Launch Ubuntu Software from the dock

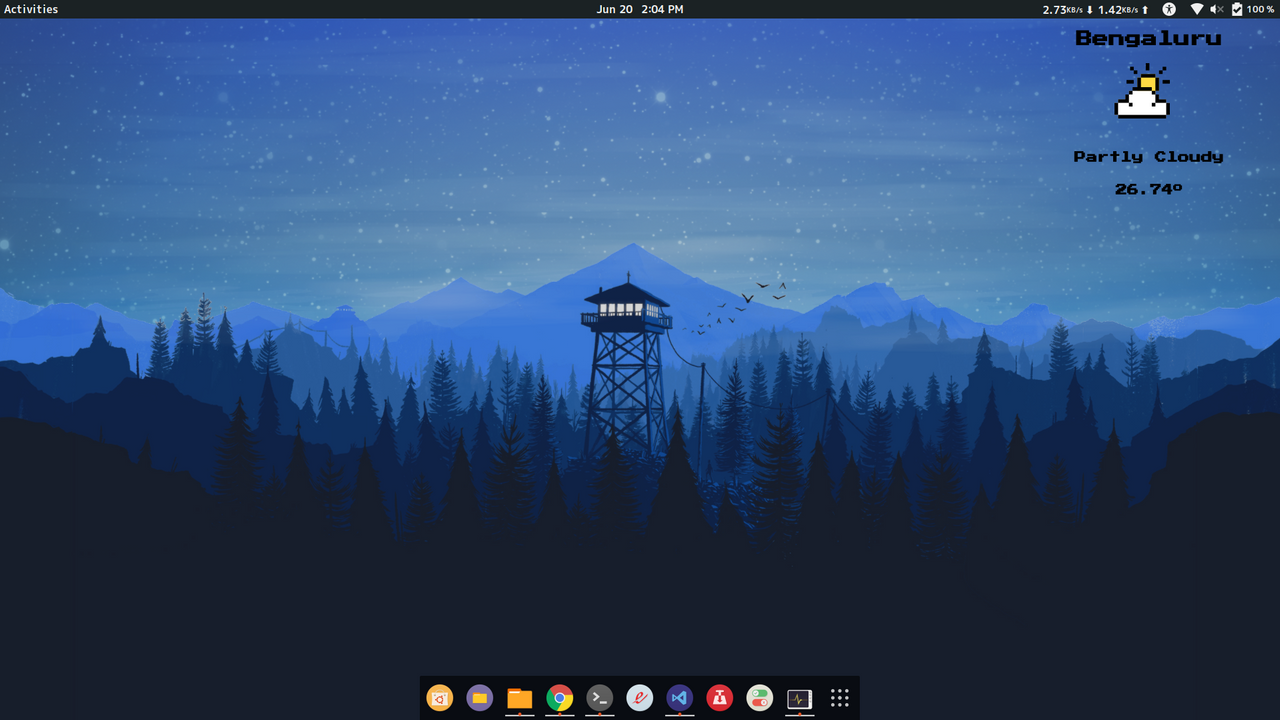coord(440,698)
